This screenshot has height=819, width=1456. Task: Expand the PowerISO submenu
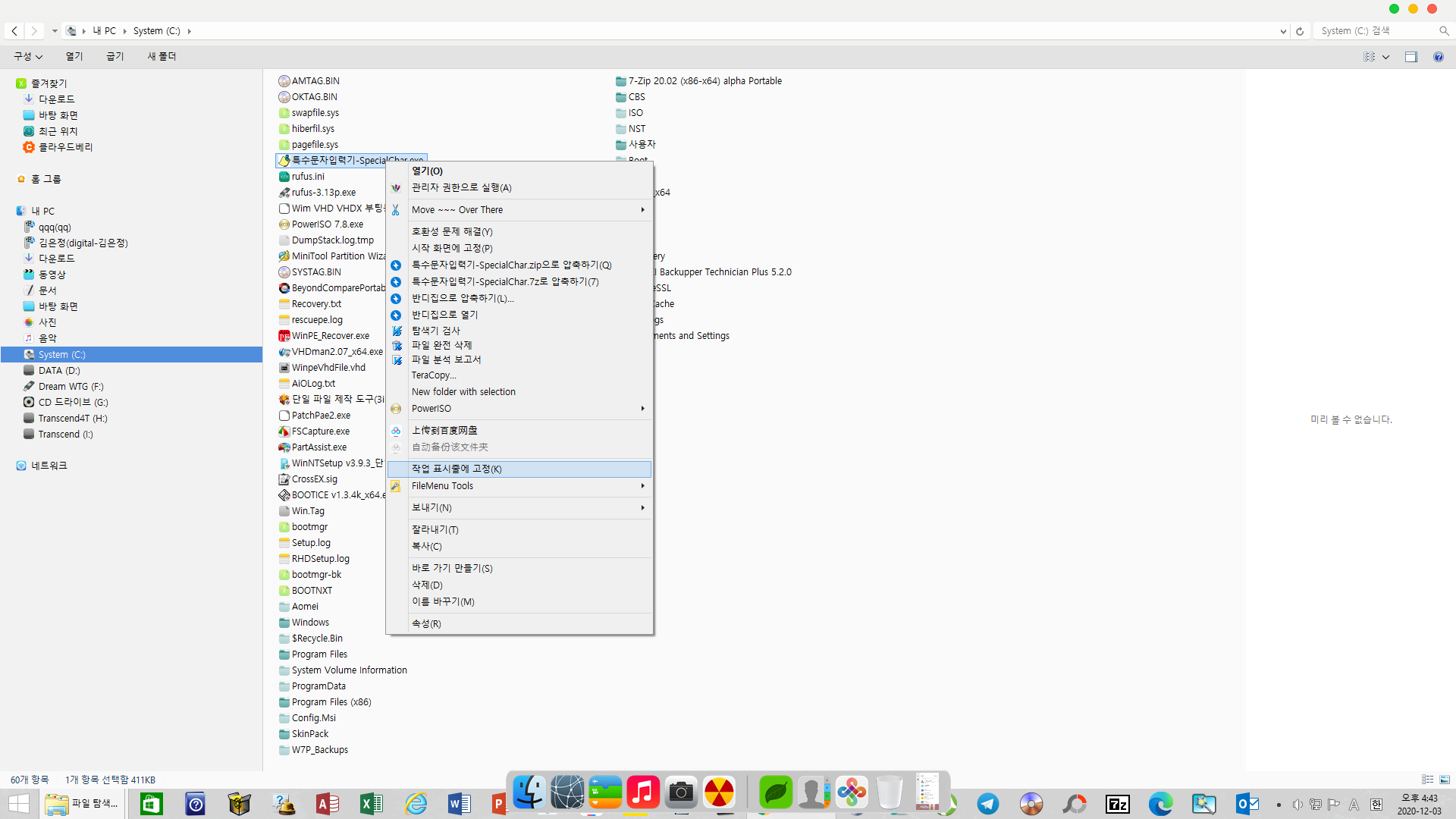[519, 409]
